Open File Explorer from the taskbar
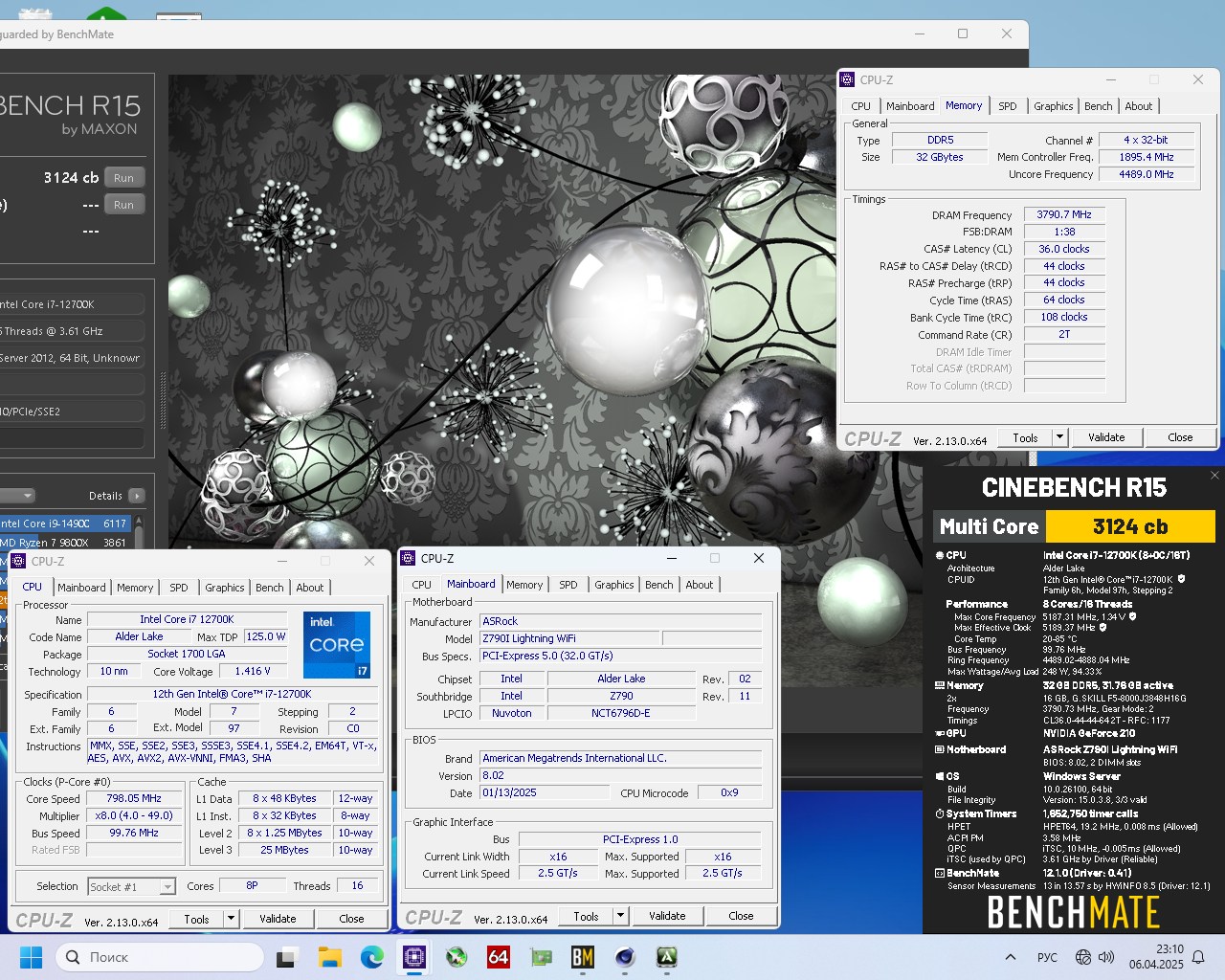Image resolution: width=1225 pixels, height=980 pixels. pyautogui.click(x=330, y=957)
